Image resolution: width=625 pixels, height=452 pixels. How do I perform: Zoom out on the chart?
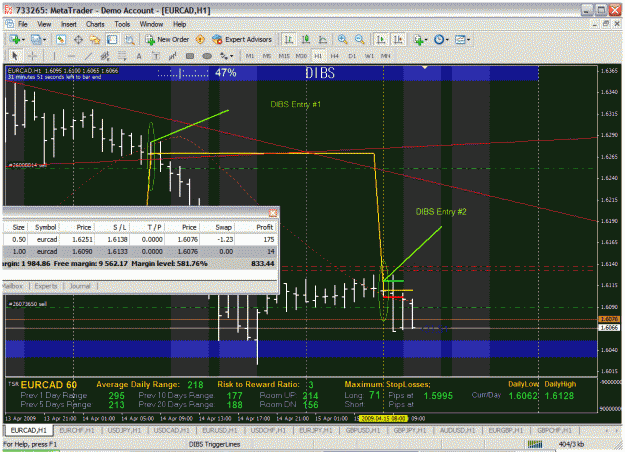(x=359, y=39)
